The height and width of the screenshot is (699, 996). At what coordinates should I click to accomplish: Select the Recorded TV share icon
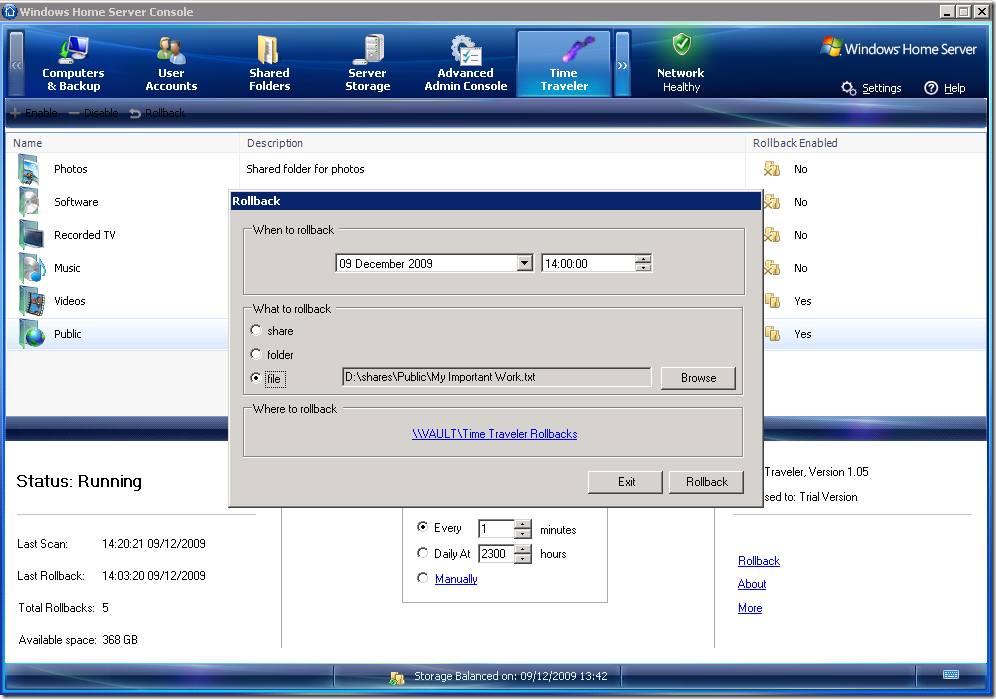(30, 235)
